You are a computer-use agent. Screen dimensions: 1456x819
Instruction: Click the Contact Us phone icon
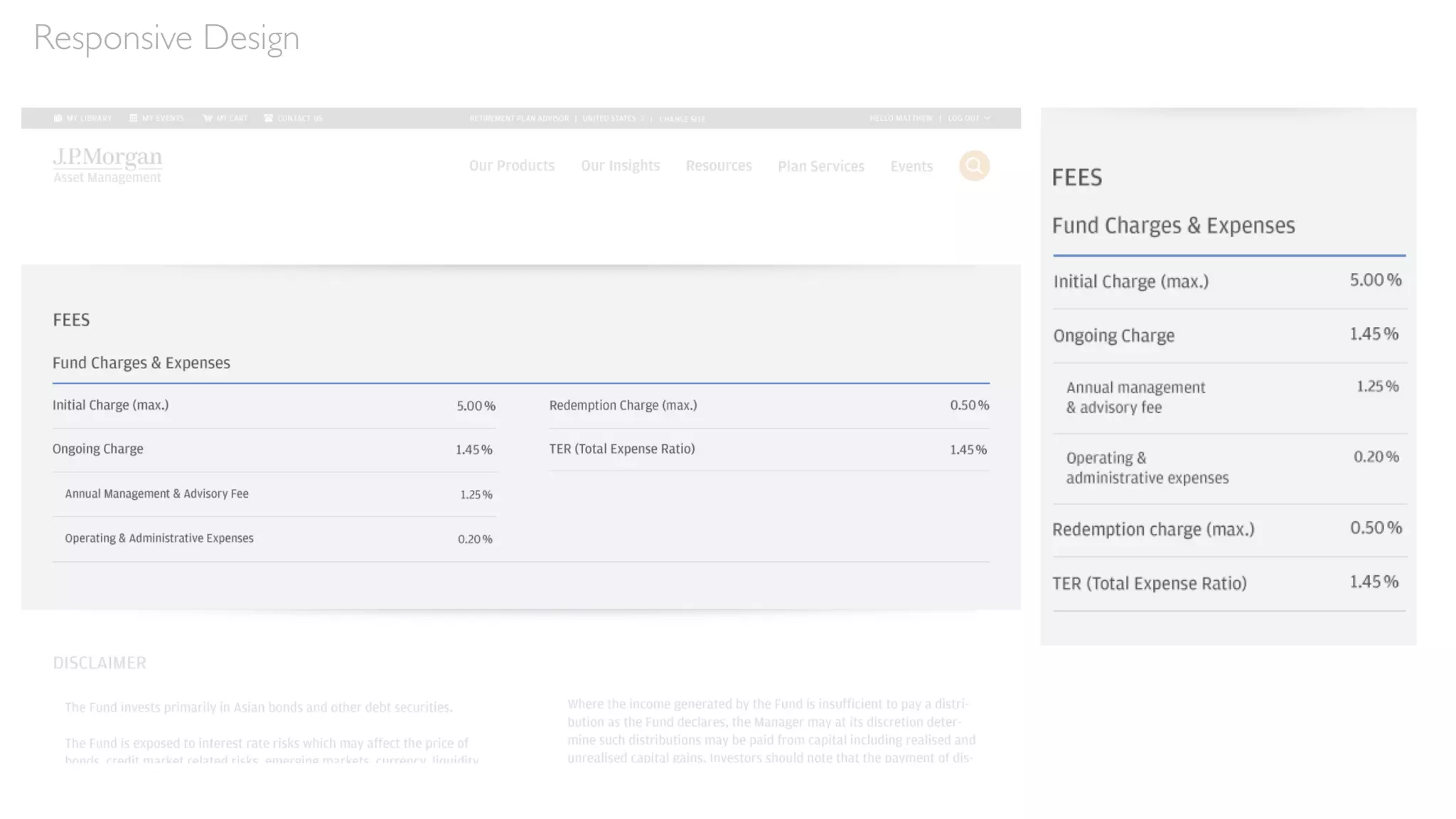[268, 118]
